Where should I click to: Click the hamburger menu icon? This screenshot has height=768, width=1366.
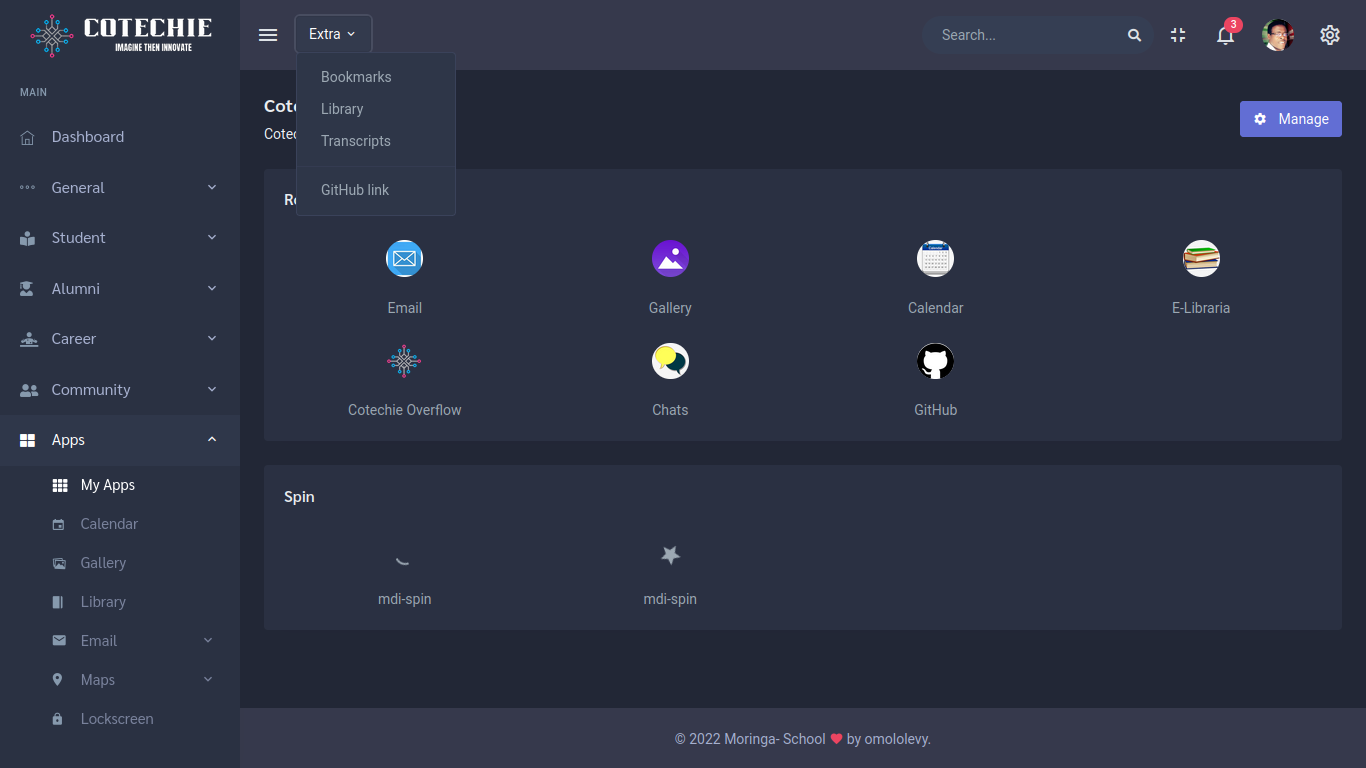268,35
